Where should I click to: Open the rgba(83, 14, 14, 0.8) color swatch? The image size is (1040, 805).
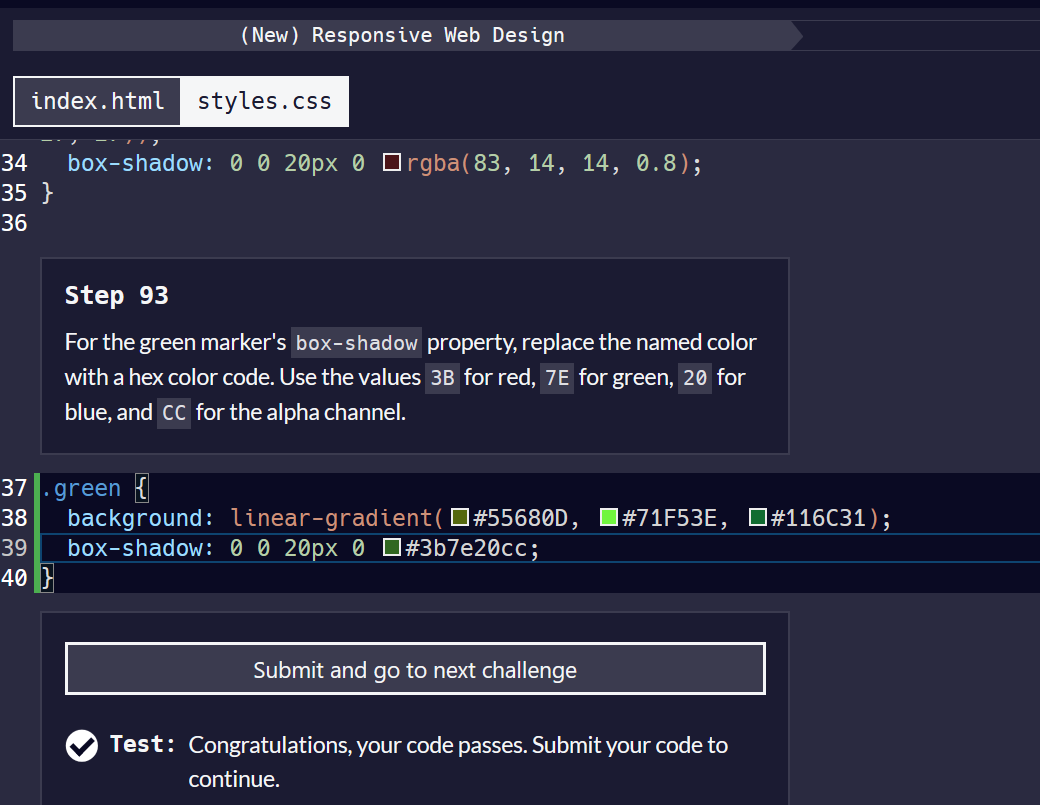click(x=392, y=162)
